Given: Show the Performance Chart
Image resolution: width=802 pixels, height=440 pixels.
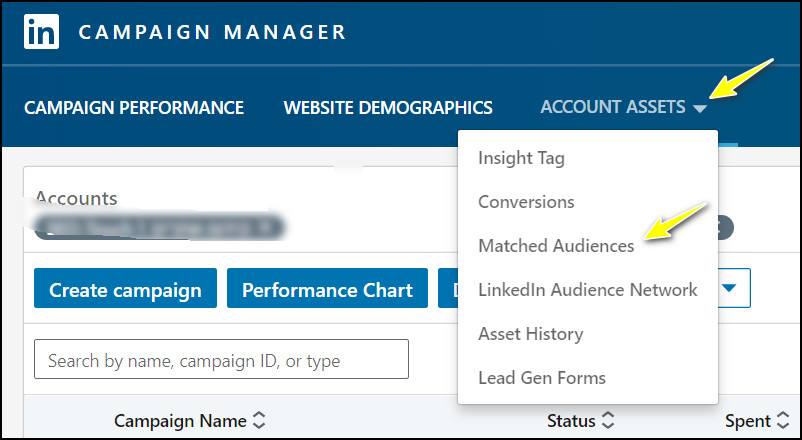Looking at the screenshot, I should tap(327, 290).
